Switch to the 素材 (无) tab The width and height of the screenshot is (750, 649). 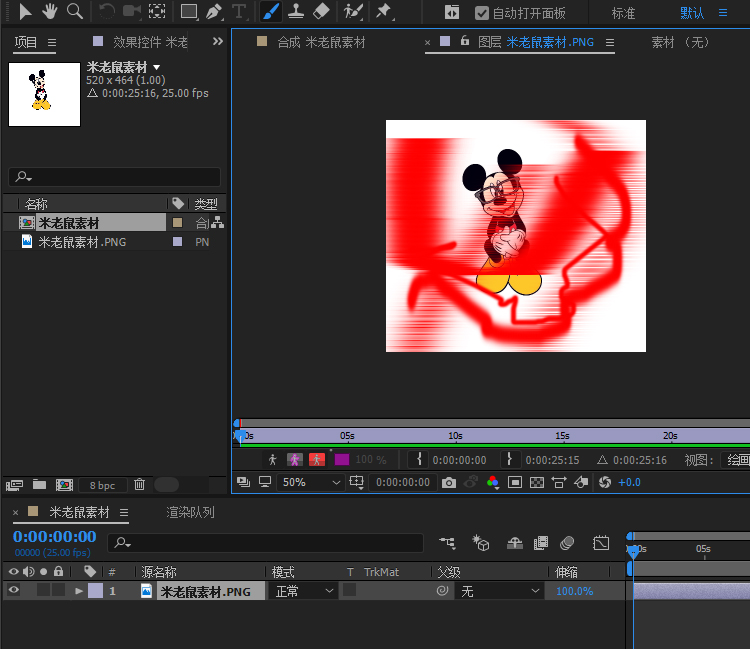pyautogui.click(x=679, y=42)
